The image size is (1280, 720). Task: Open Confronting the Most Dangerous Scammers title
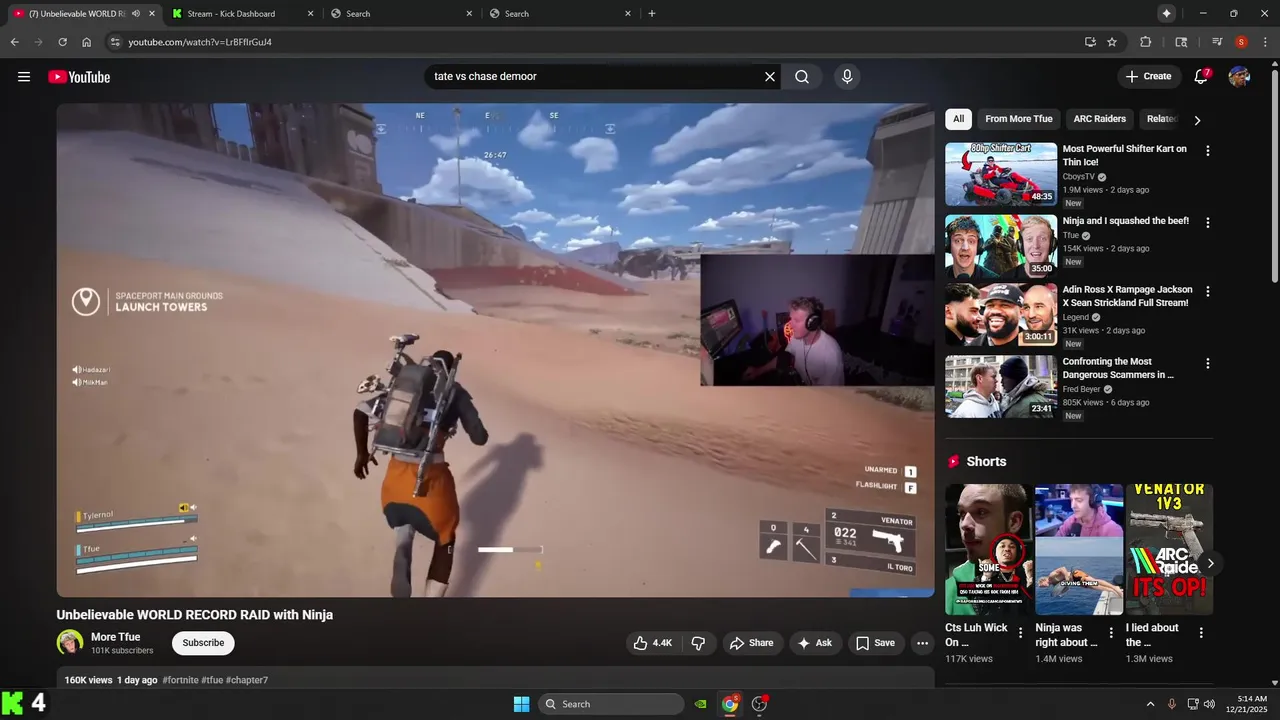pos(1118,368)
